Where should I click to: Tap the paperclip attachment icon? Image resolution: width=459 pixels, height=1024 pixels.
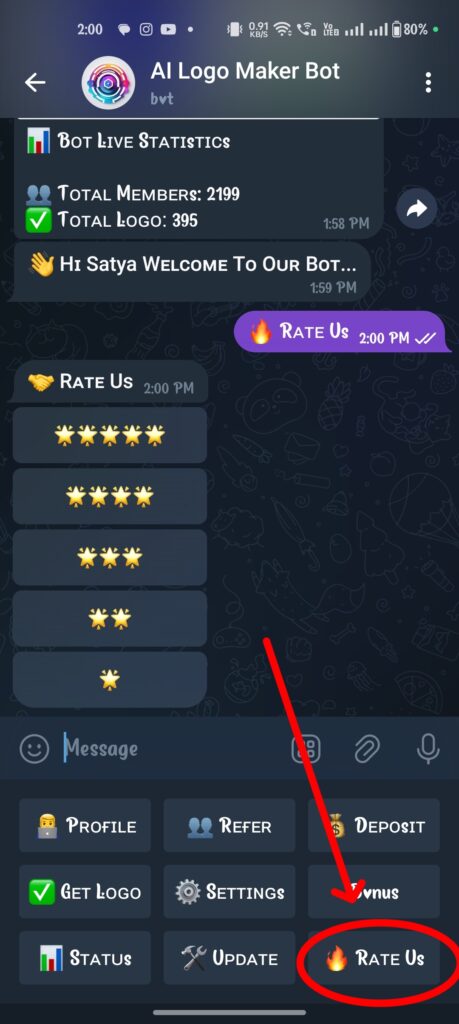pos(367,749)
